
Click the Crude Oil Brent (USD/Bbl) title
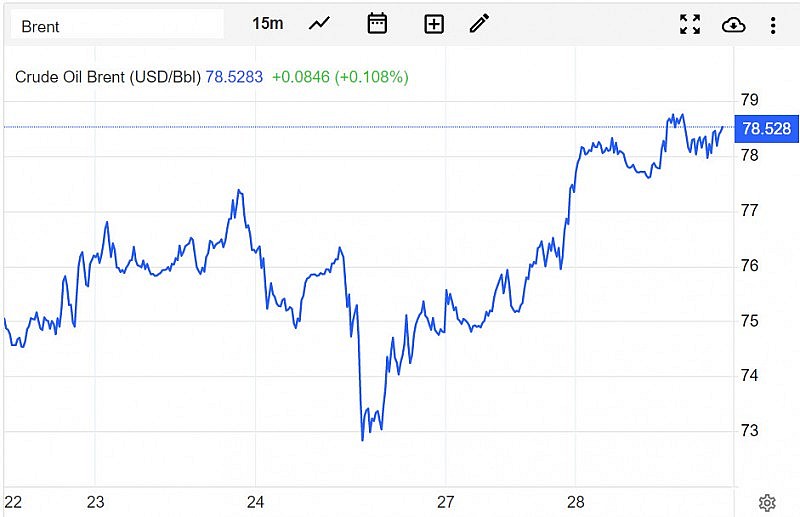tap(108, 77)
